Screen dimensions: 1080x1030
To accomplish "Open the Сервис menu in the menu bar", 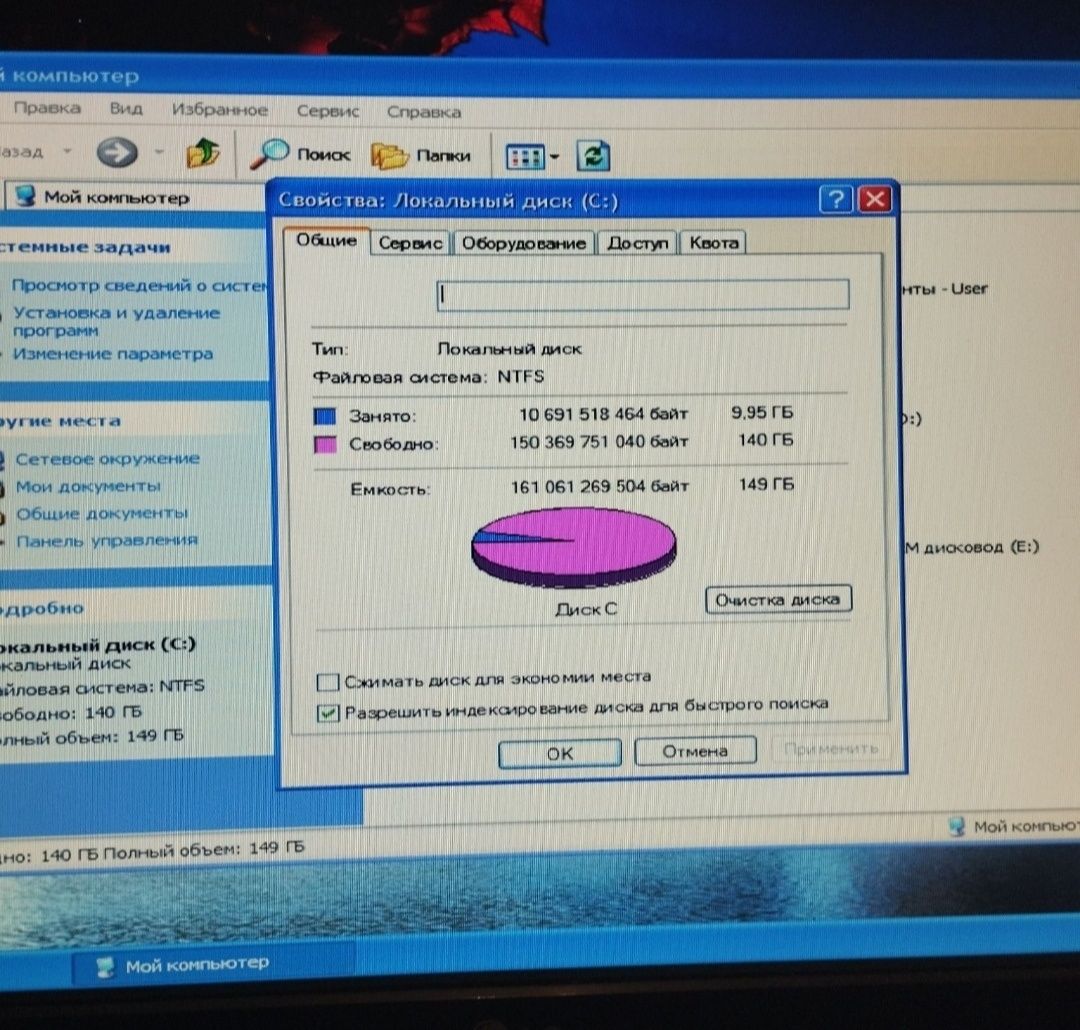I will [328, 111].
